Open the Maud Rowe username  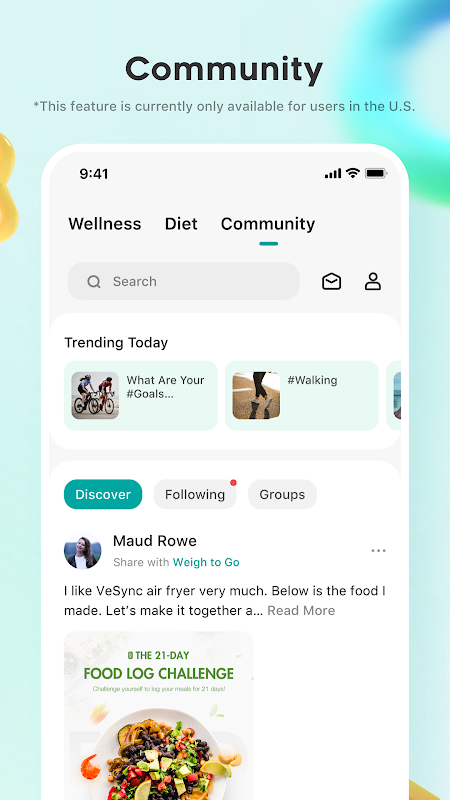pyautogui.click(x=155, y=541)
